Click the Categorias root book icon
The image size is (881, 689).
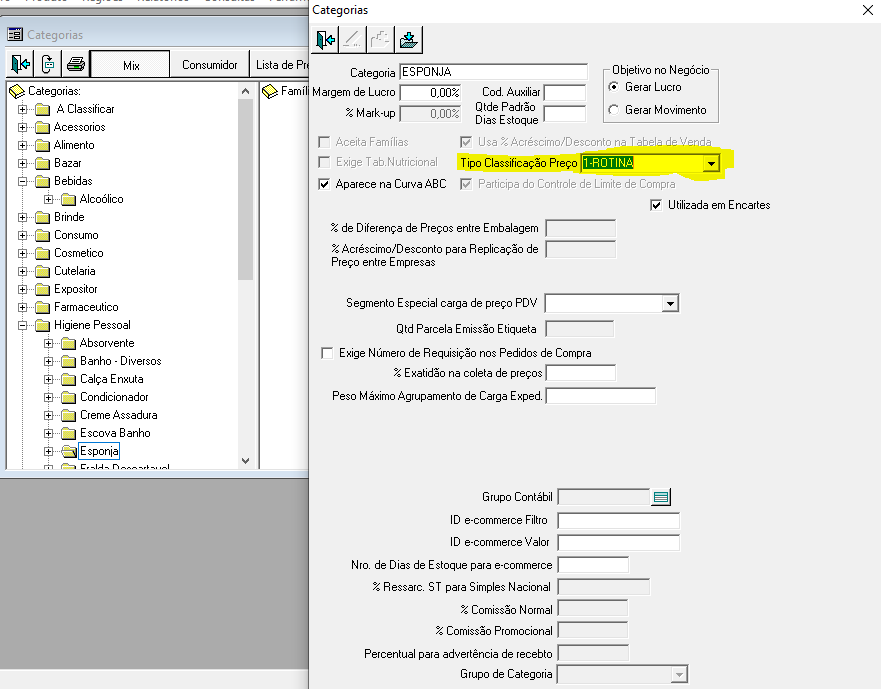(17, 91)
